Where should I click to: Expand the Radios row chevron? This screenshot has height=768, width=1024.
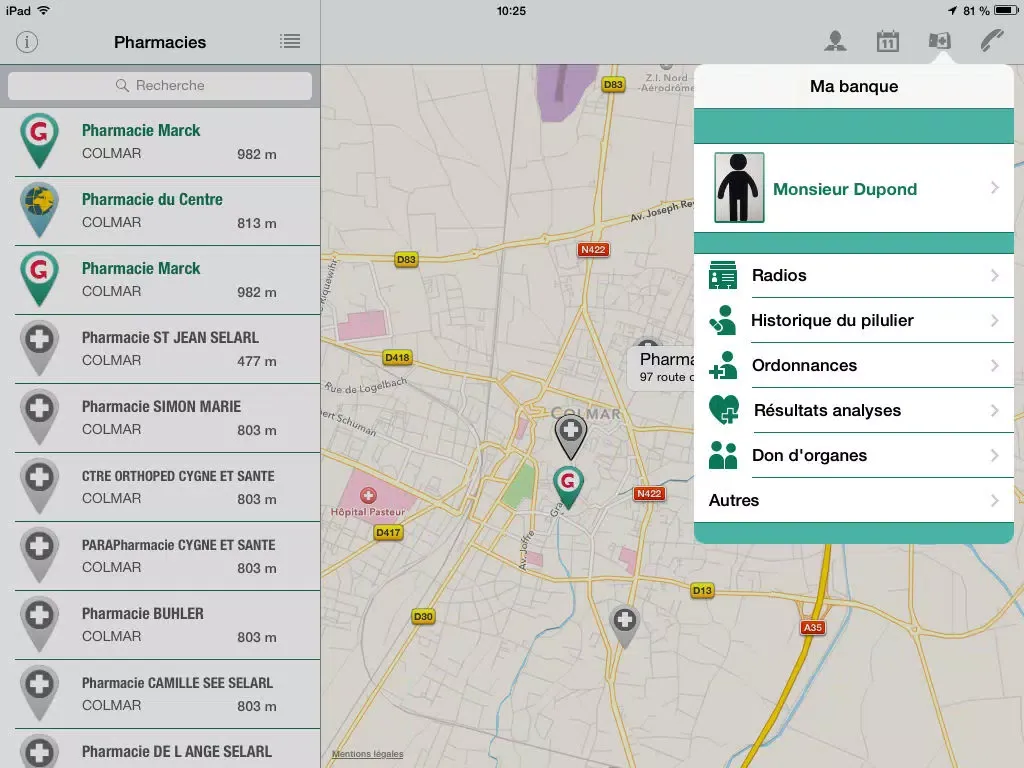point(995,276)
